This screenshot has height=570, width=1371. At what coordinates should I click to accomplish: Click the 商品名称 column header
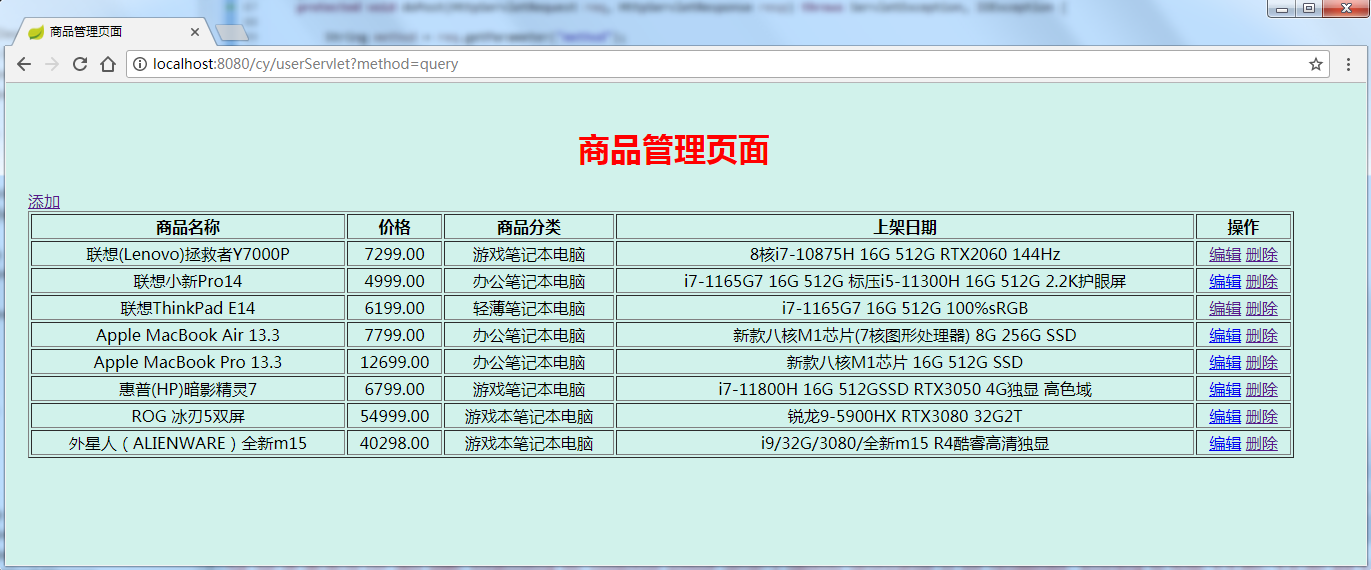[188, 227]
